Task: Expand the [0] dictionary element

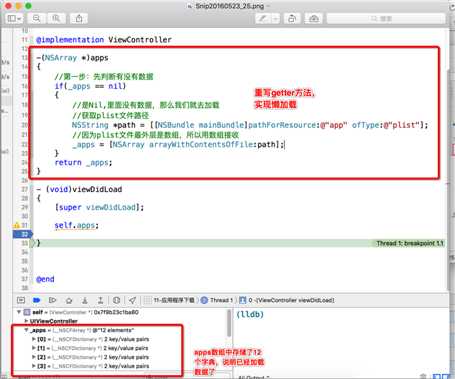Action: click(34, 339)
